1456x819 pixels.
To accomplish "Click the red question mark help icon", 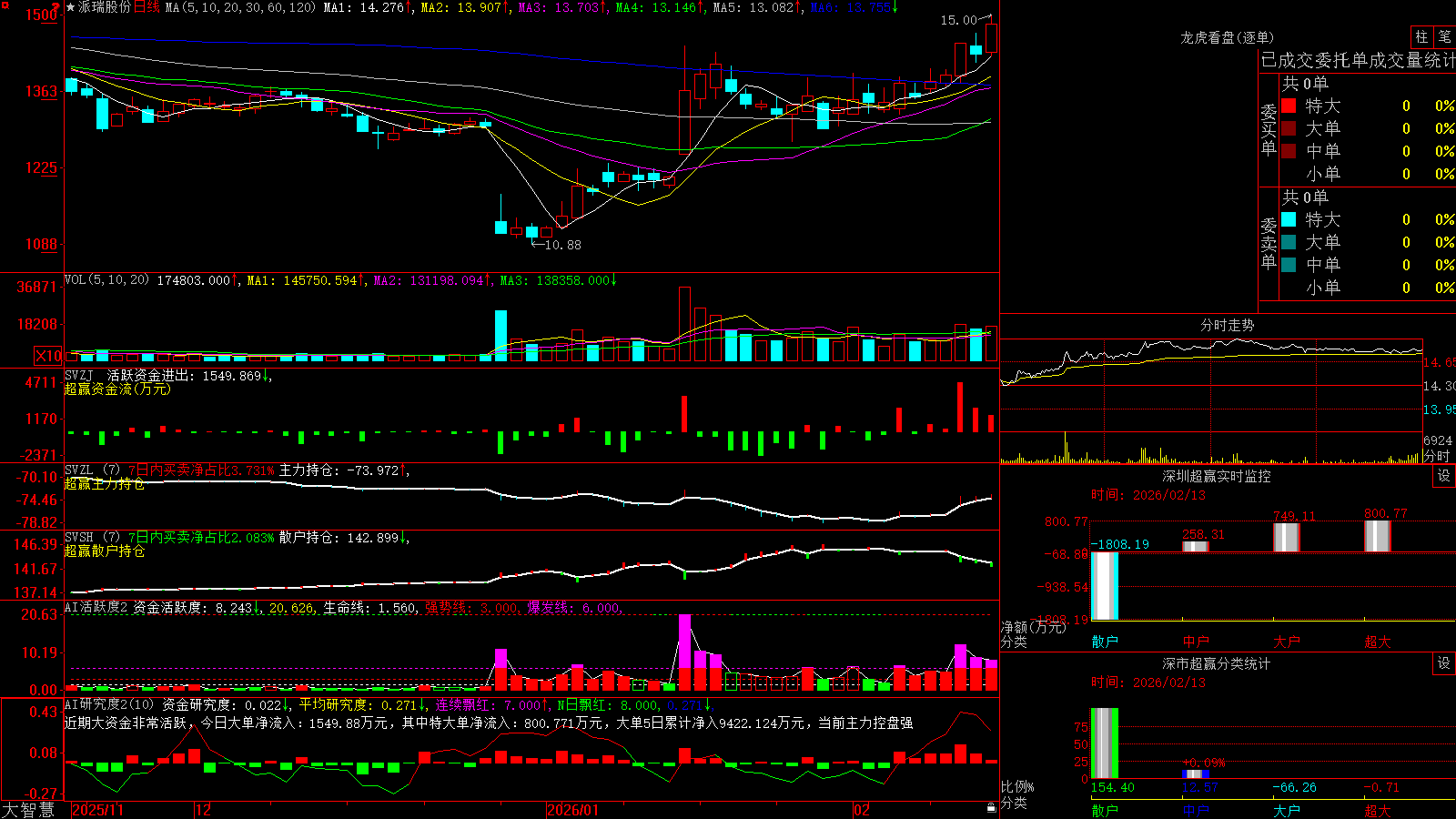I will click(x=57, y=7).
